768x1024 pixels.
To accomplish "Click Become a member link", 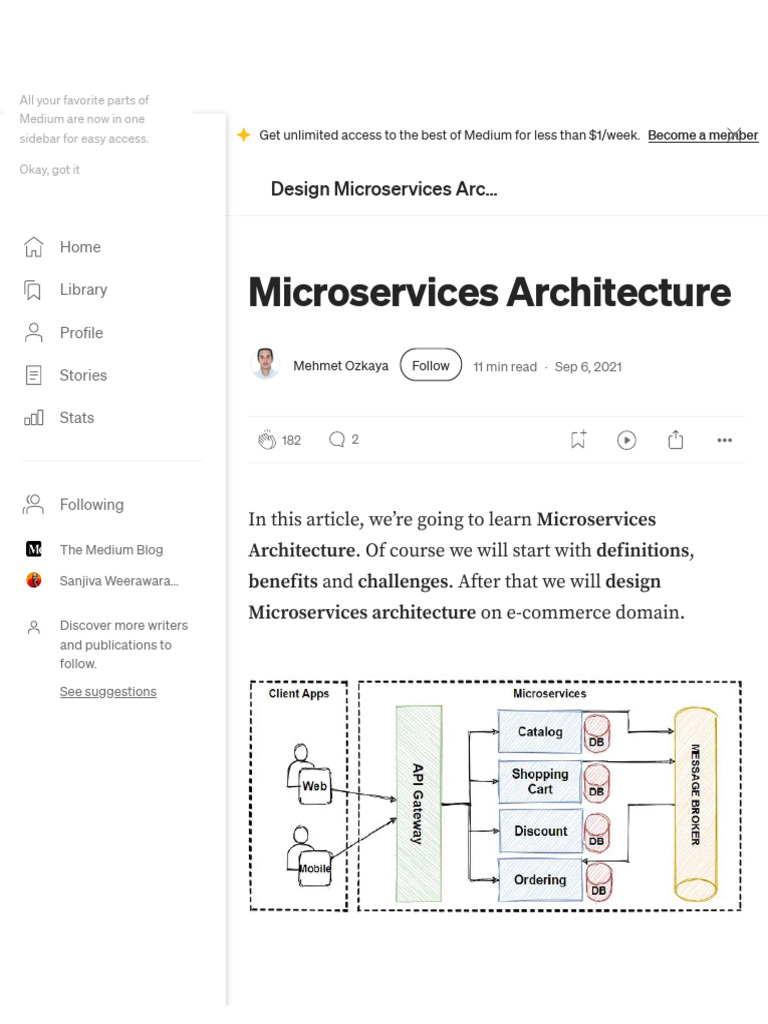I will [x=703, y=135].
